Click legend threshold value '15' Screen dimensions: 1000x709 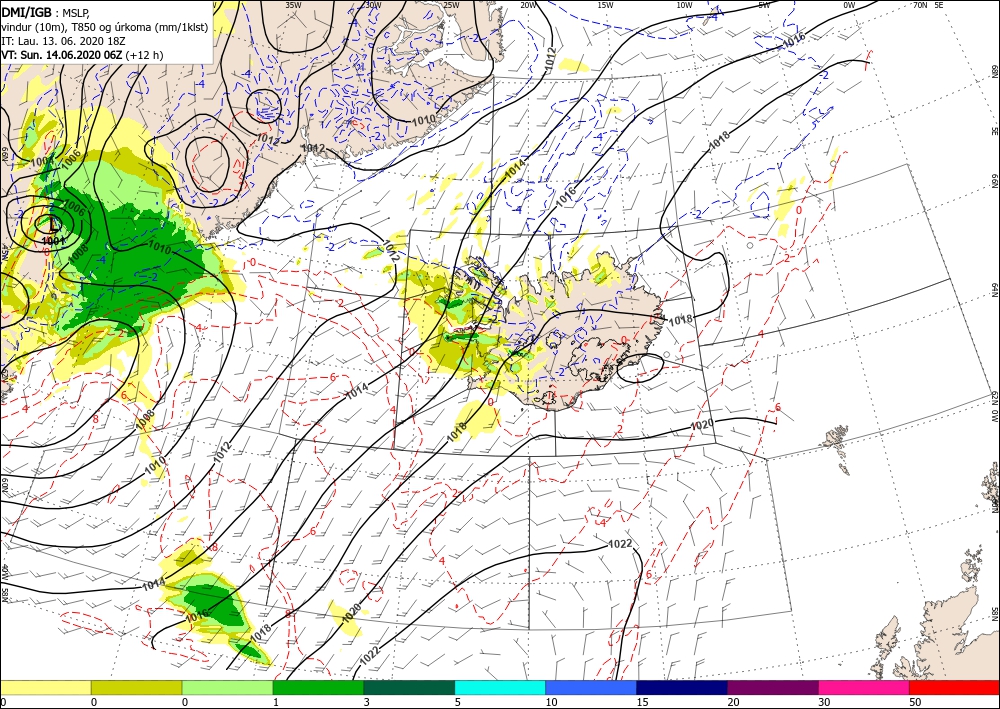pyautogui.click(x=642, y=702)
